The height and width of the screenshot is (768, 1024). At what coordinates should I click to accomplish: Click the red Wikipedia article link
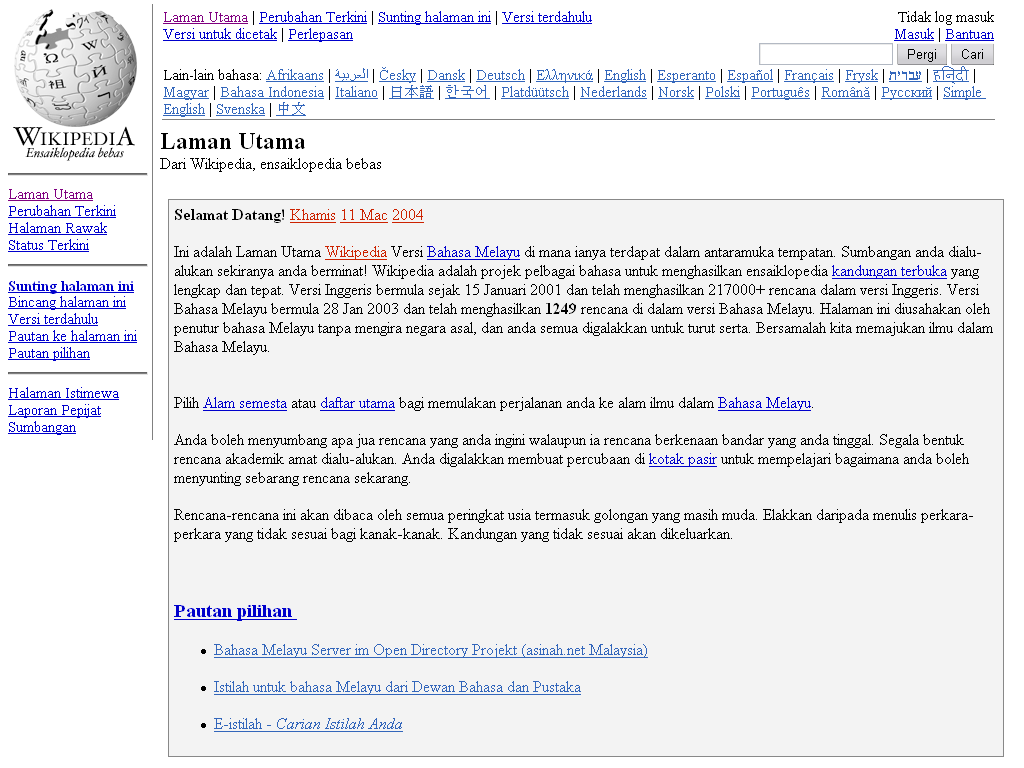(x=356, y=253)
